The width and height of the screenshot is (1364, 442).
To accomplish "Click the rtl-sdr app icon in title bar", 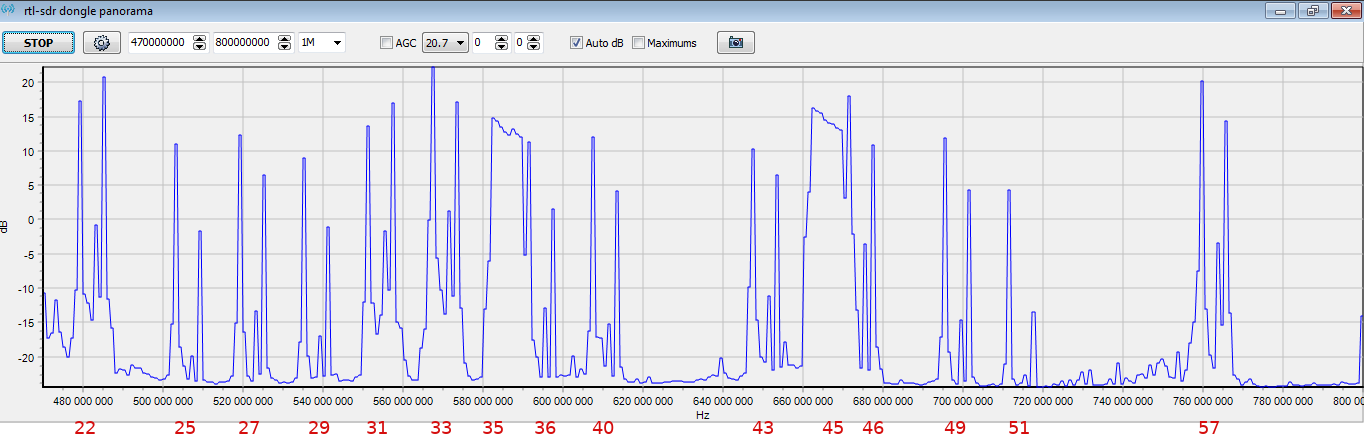I will click(11, 9).
